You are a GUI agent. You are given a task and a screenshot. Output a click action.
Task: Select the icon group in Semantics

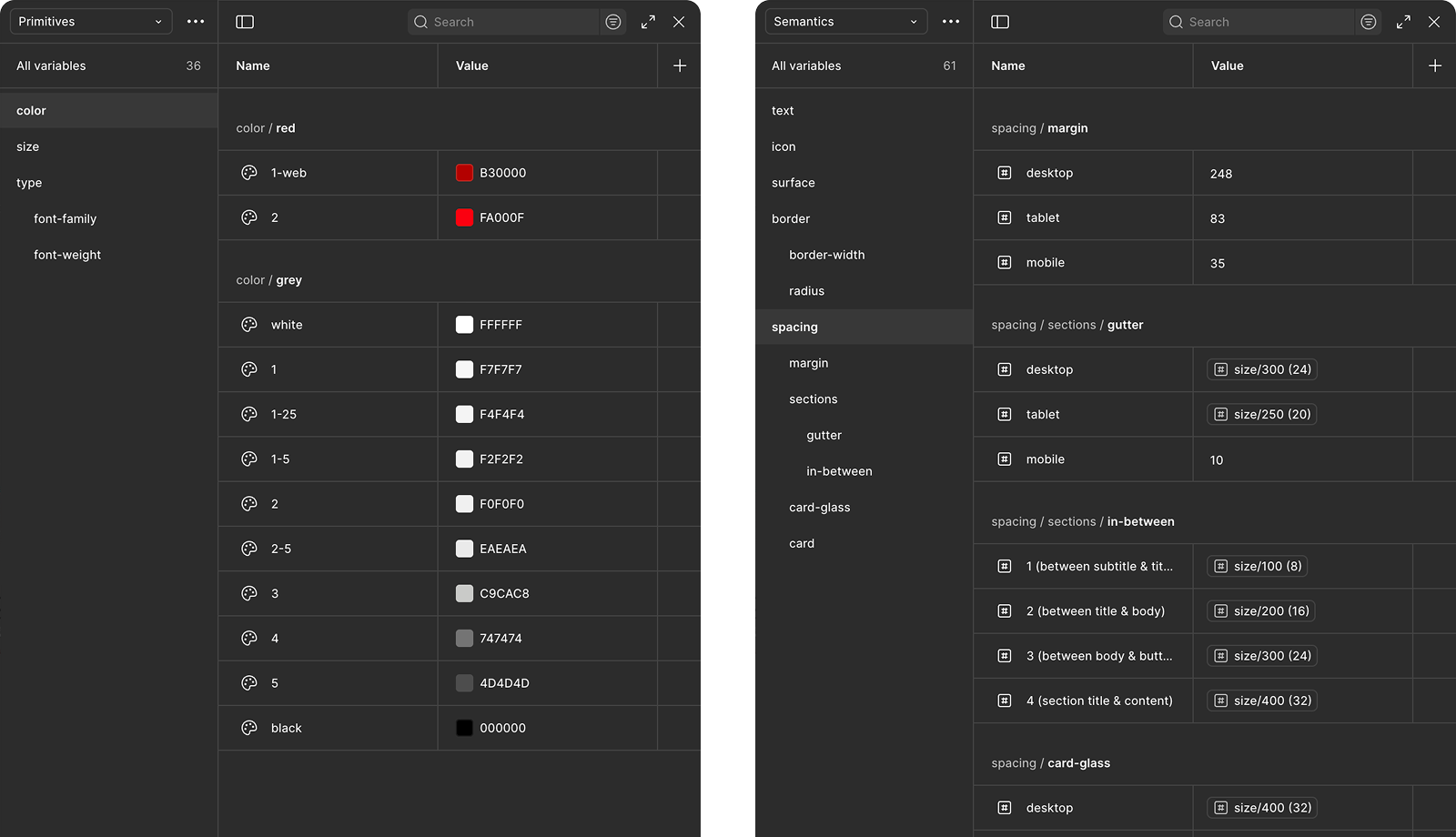(x=864, y=146)
